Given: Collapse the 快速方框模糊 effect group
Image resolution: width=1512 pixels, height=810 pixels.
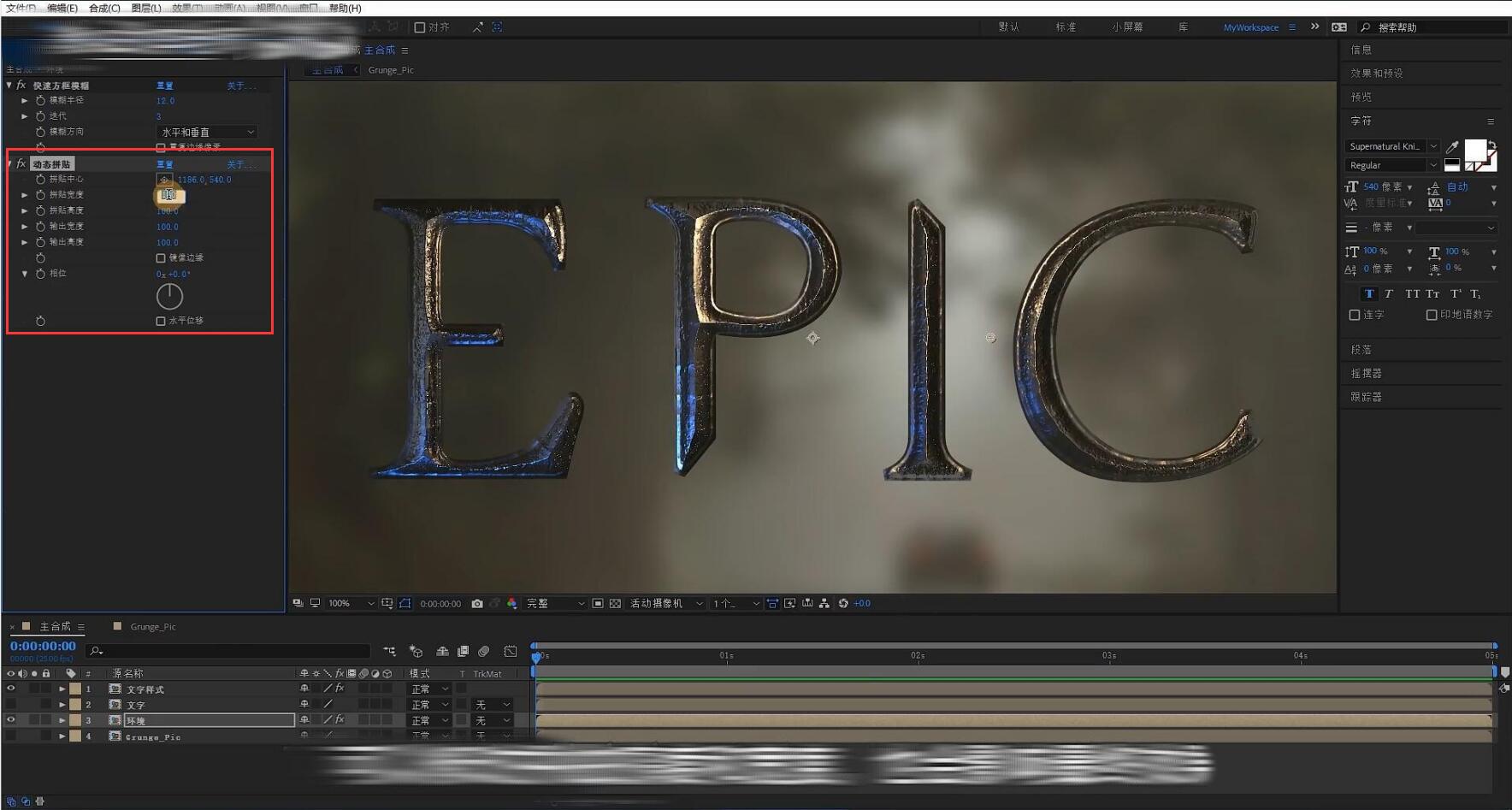Looking at the screenshot, I should pos(9,86).
